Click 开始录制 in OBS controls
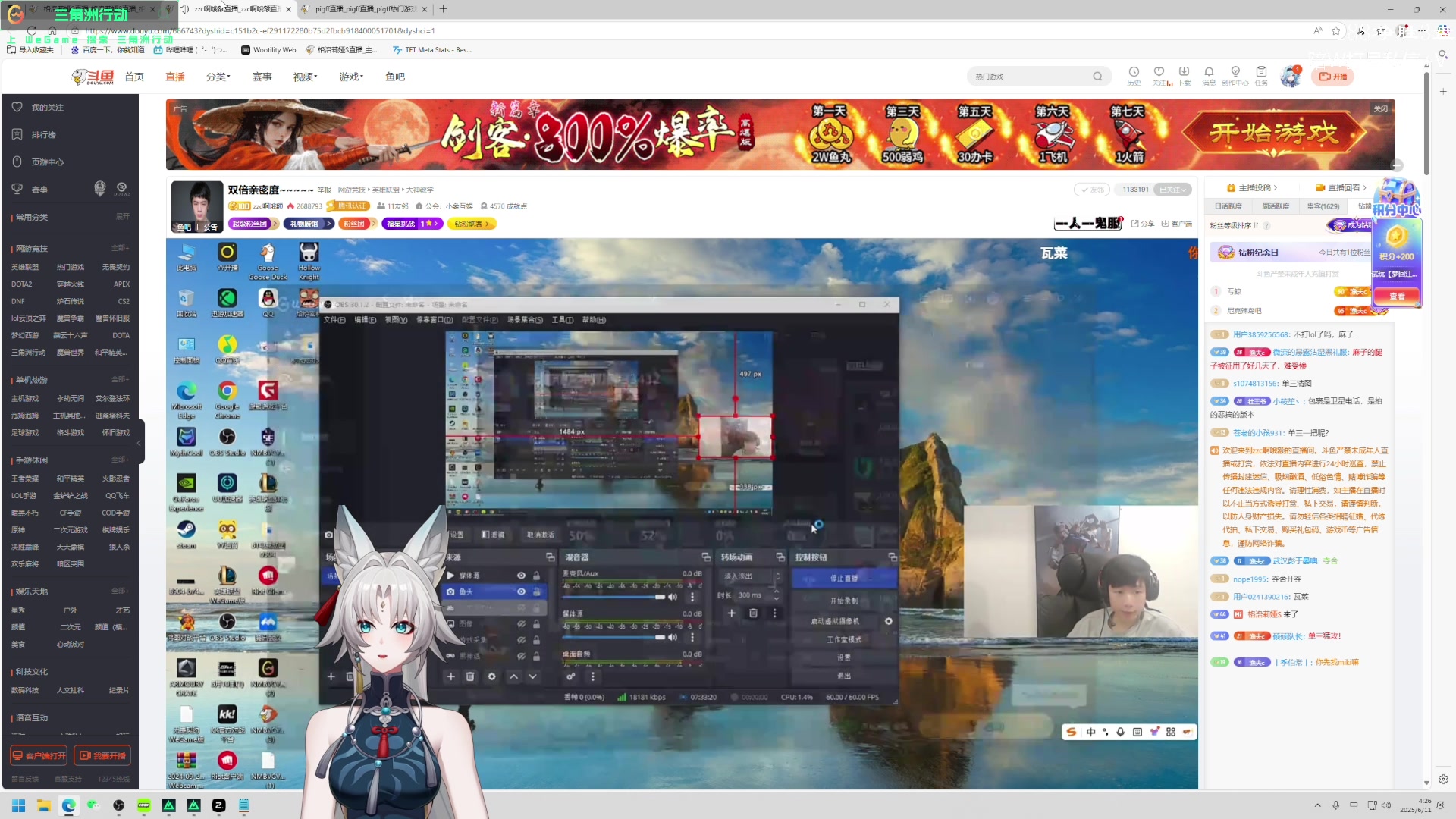Image resolution: width=1456 pixels, height=819 pixels. [x=844, y=601]
